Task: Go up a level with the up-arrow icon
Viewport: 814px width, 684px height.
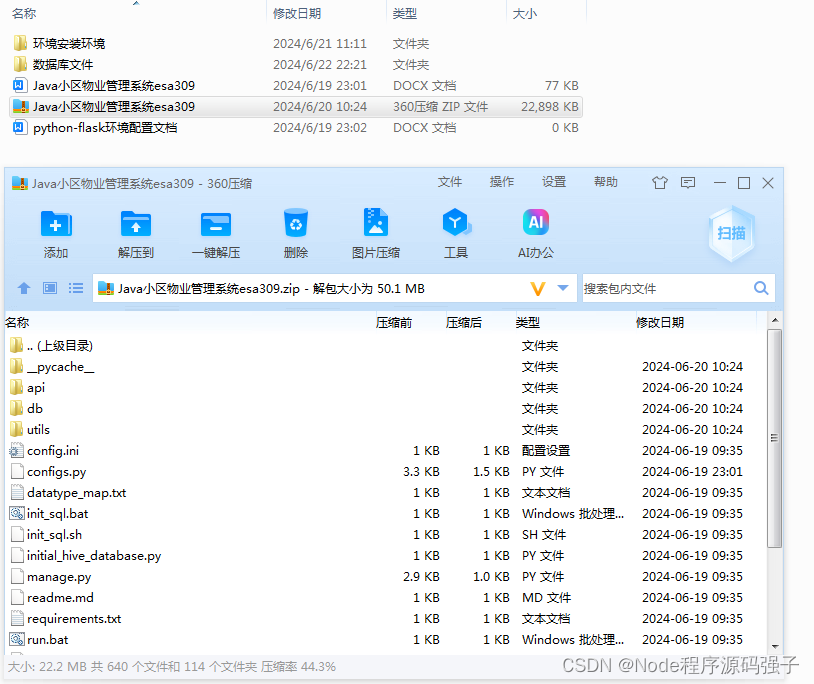Action: [23, 289]
